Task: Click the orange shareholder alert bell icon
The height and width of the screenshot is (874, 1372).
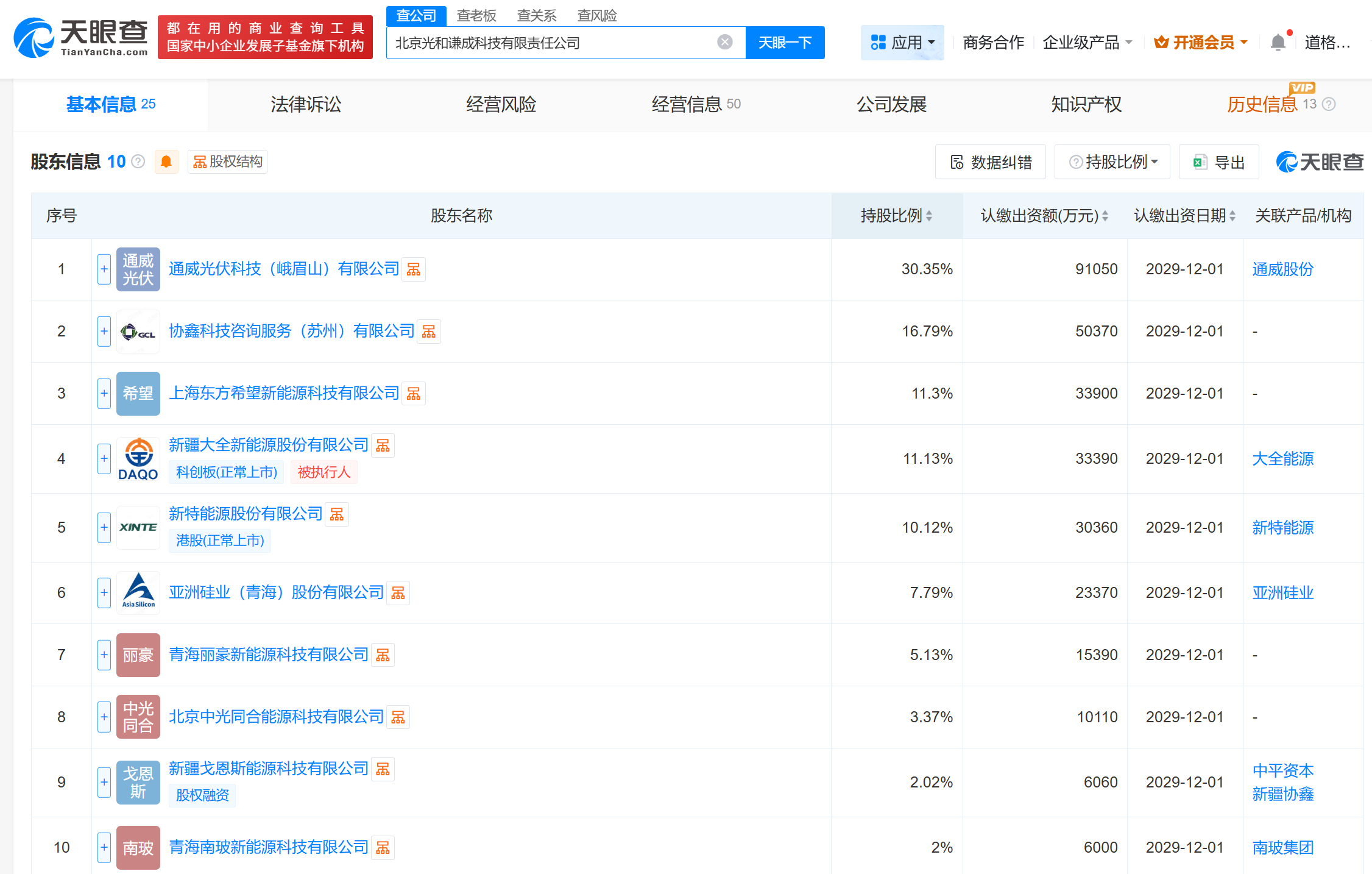Action: coord(166,162)
